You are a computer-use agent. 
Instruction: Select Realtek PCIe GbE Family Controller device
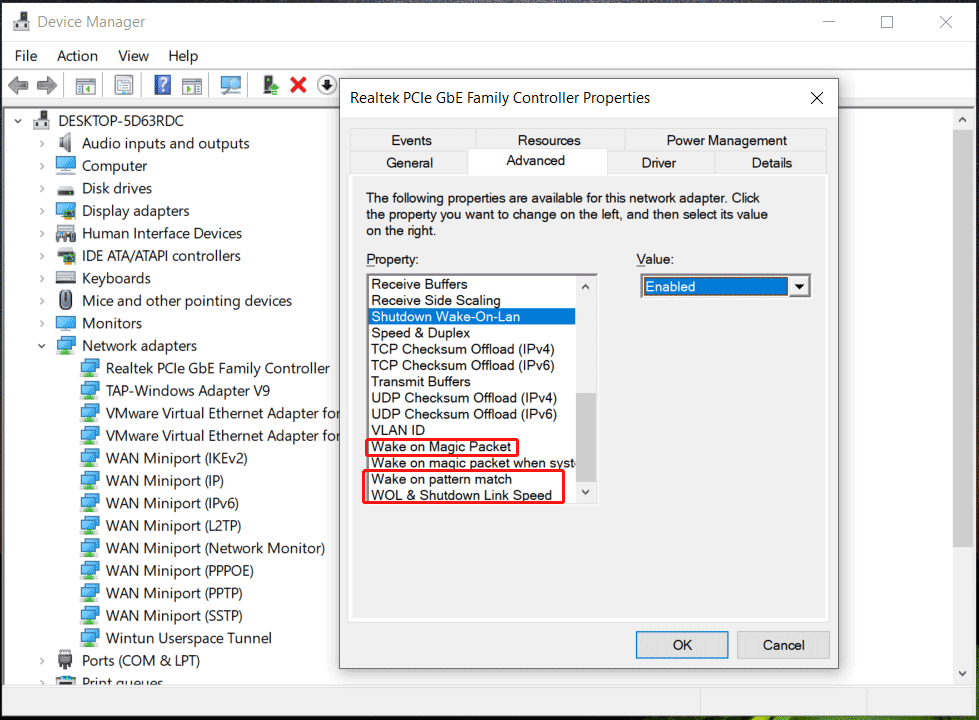(x=217, y=368)
